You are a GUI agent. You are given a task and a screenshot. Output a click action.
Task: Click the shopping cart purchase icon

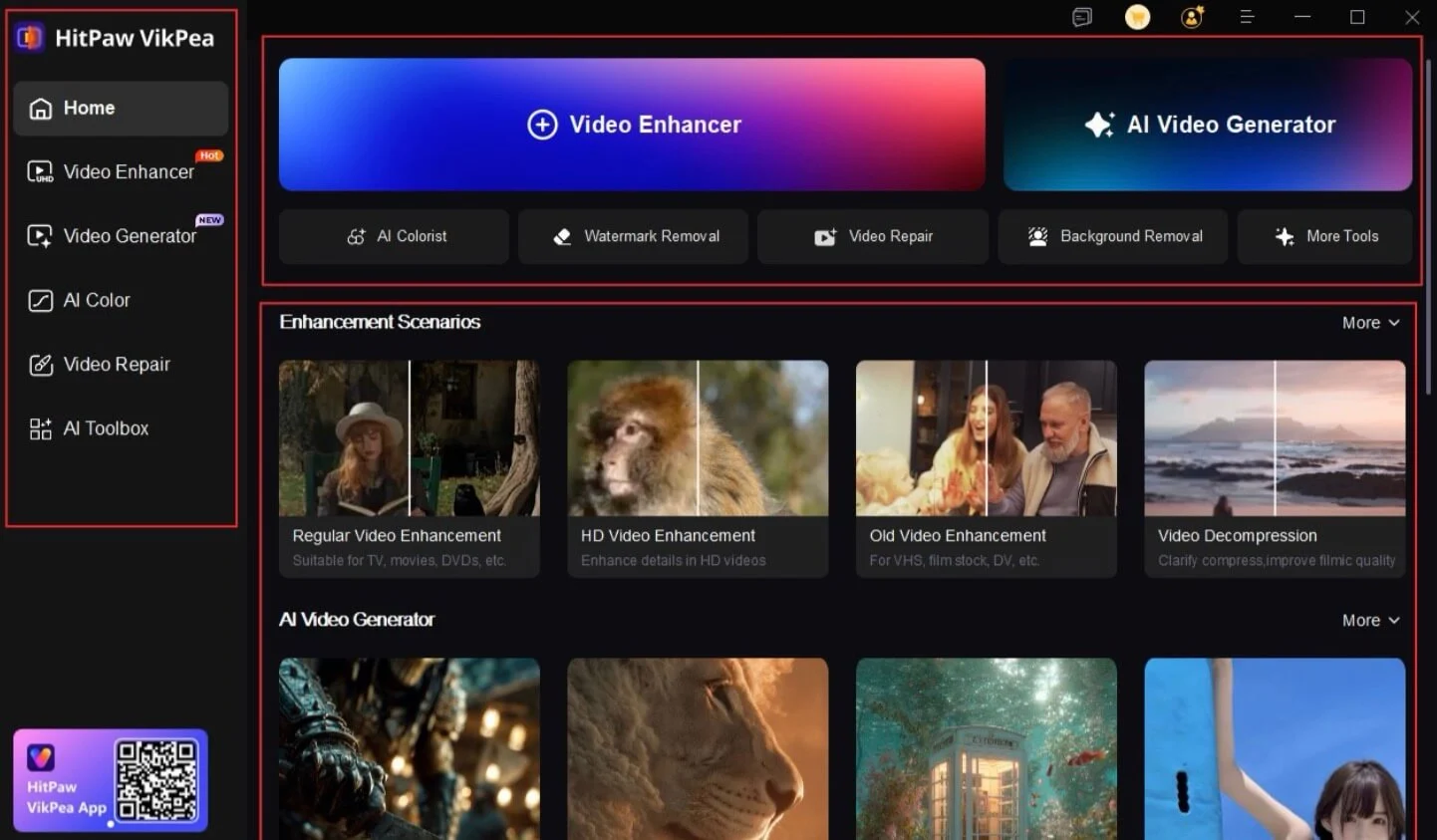click(x=1137, y=17)
